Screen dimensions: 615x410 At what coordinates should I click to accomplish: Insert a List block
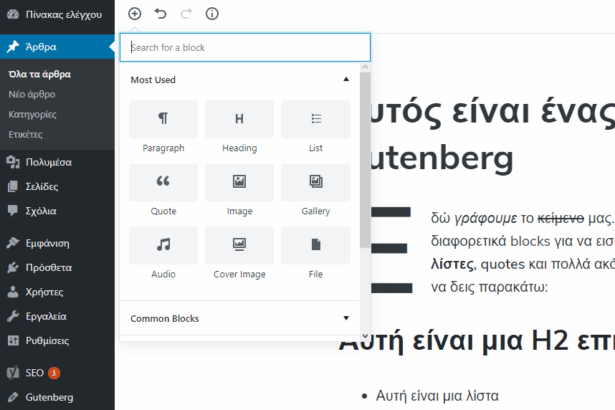[x=316, y=128]
